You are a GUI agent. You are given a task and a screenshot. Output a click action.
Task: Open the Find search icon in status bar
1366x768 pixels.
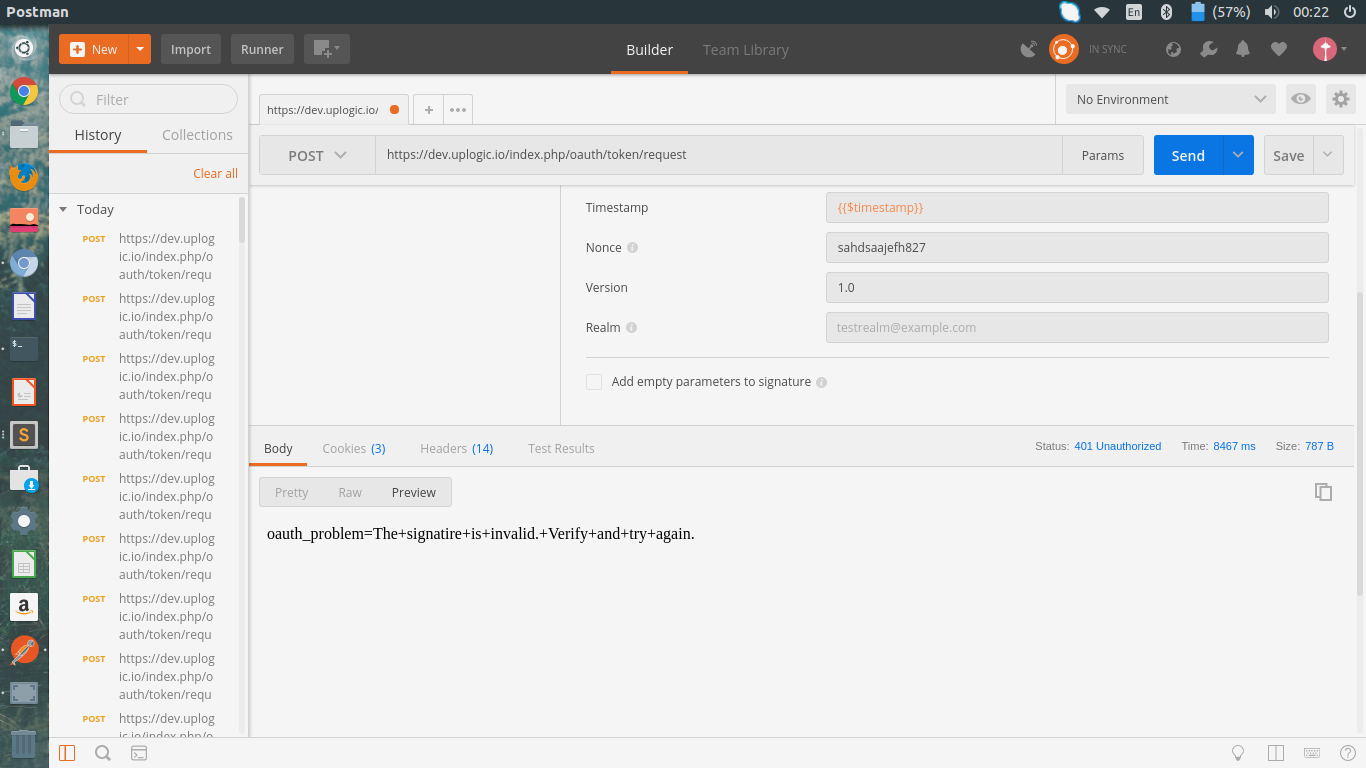103,753
